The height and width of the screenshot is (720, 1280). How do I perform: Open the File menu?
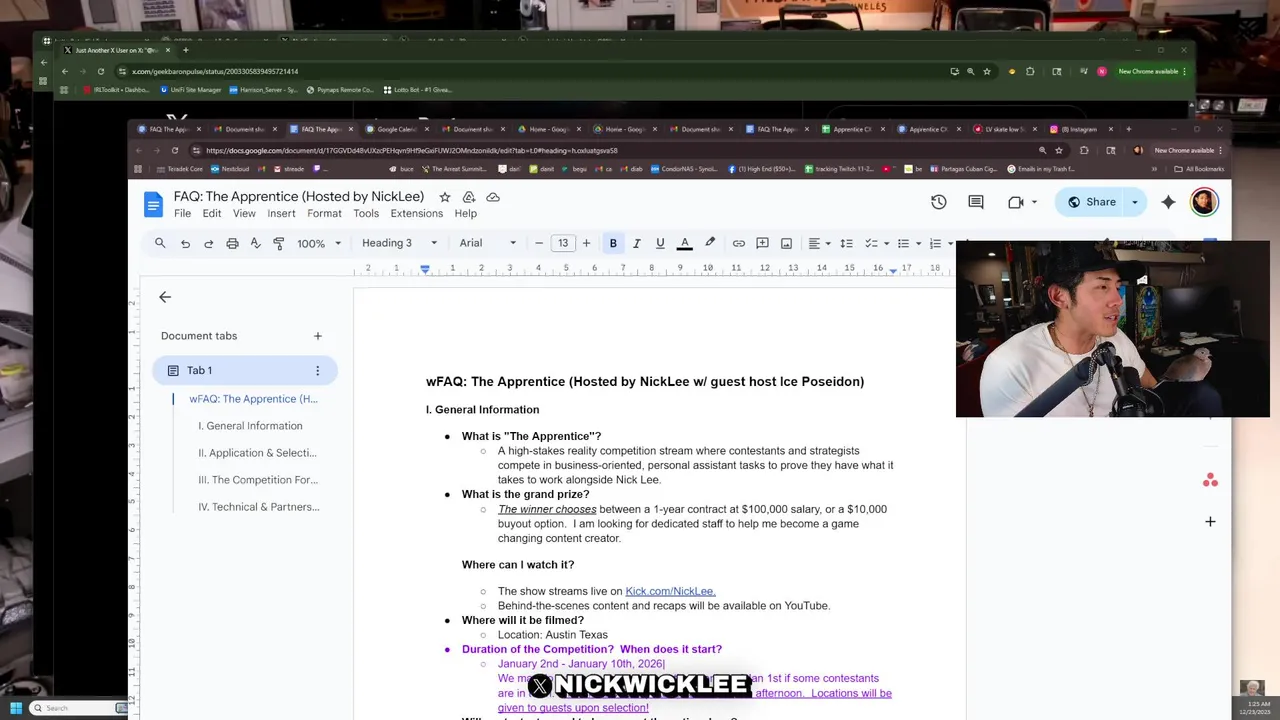point(182,214)
